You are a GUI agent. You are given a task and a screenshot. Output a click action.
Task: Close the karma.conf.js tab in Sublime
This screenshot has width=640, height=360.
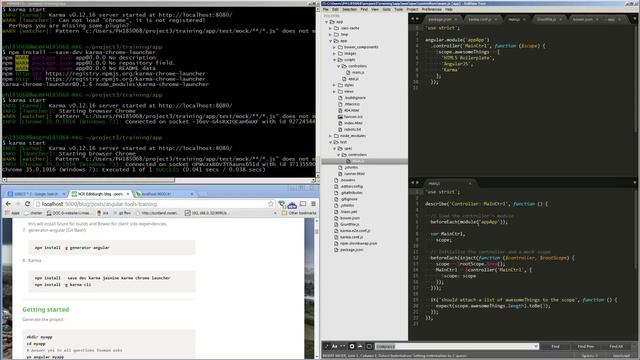point(496,19)
